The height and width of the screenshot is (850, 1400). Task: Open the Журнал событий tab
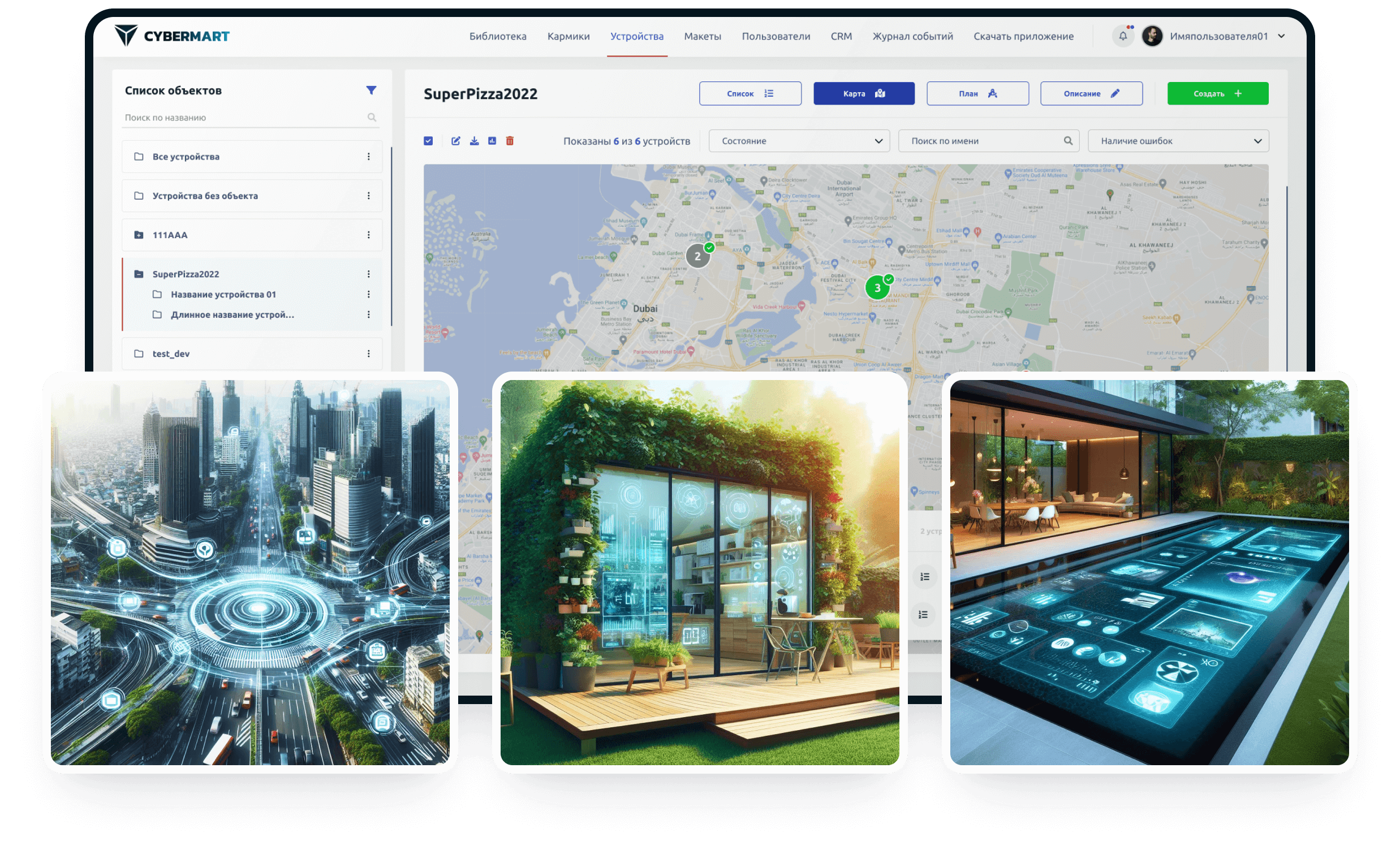point(912,36)
